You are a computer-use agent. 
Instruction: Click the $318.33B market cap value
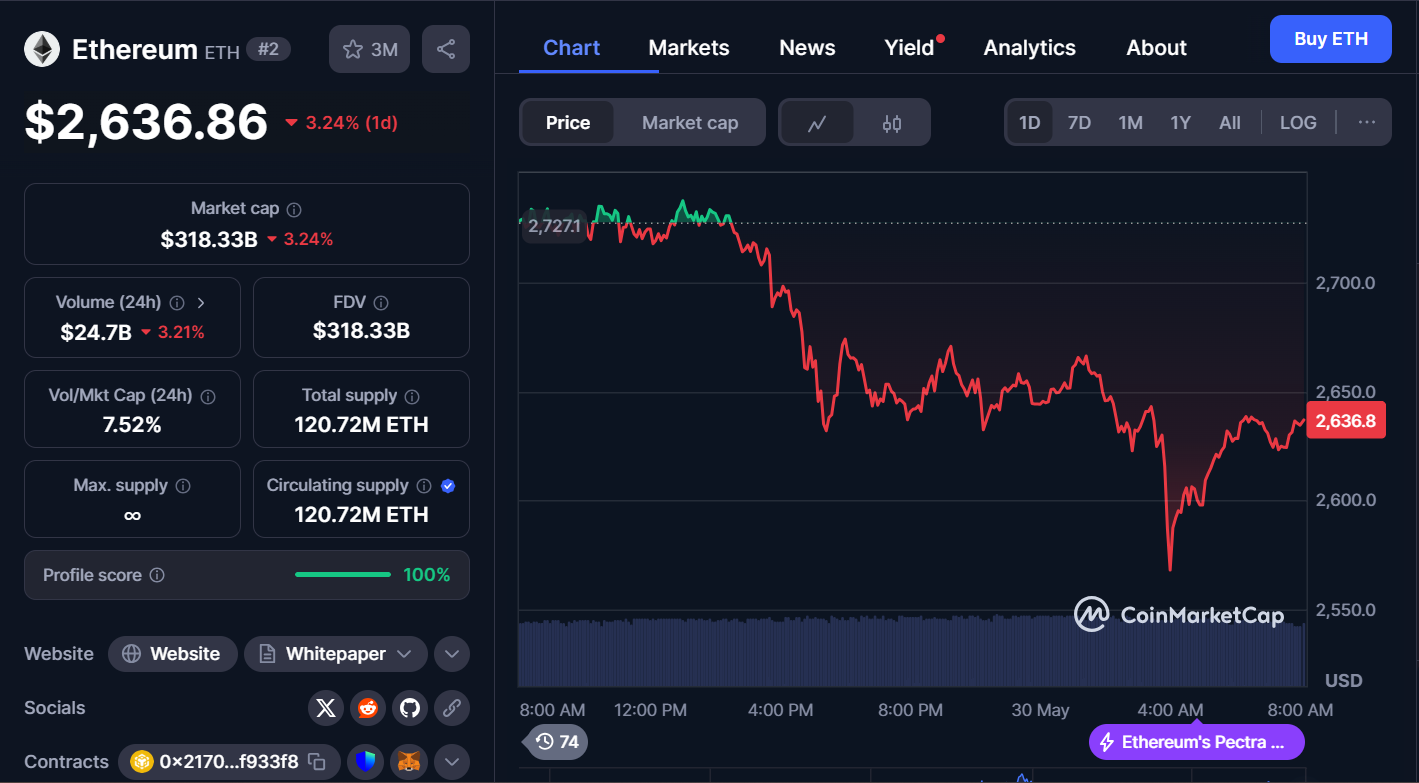pos(209,239)
